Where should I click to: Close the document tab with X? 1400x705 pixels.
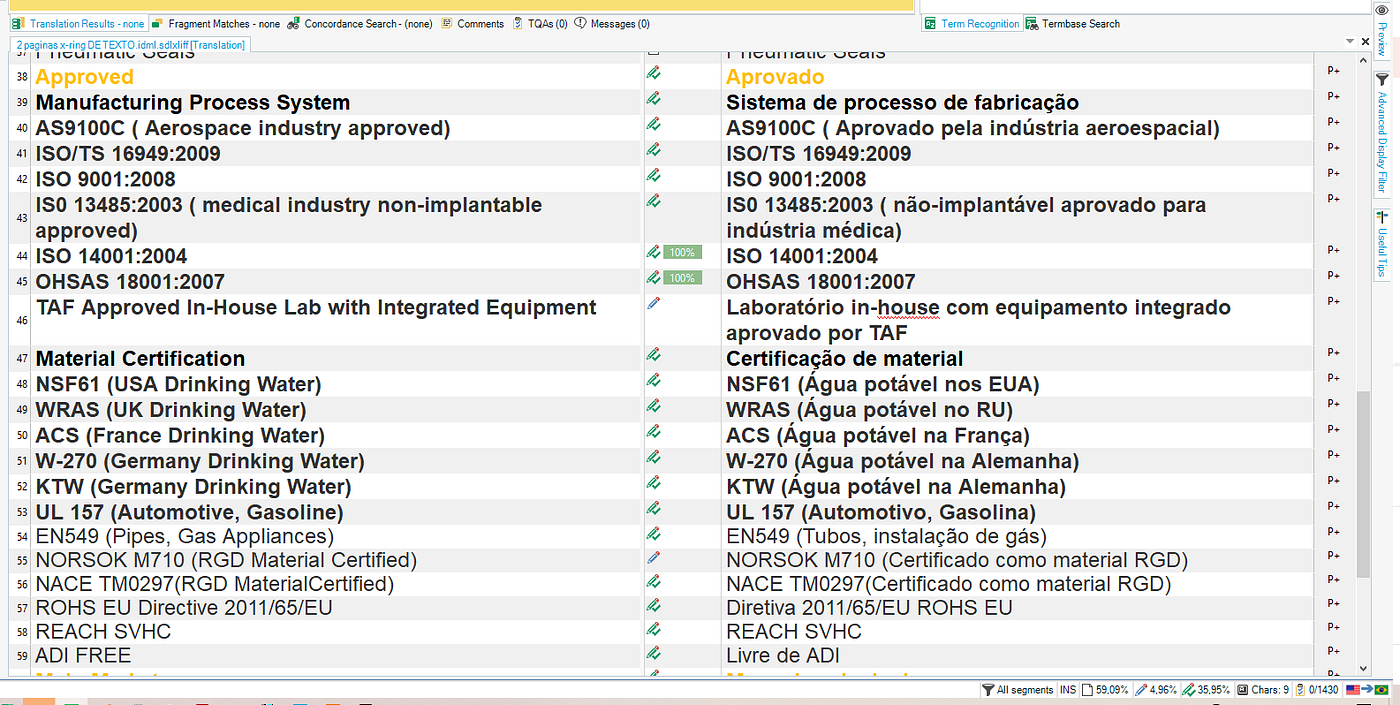pos(1363,42)
